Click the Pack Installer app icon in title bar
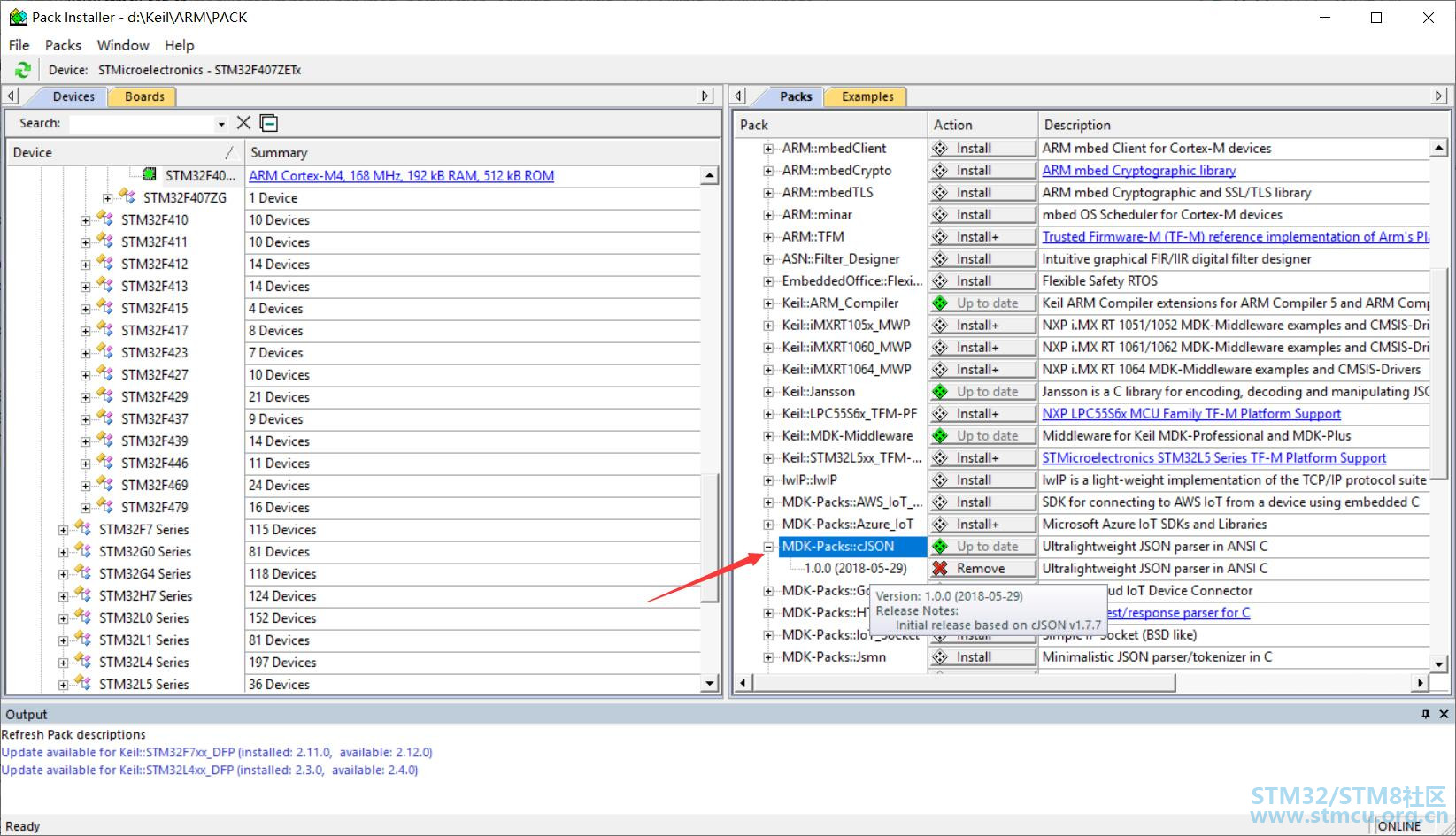 (18, 17)
